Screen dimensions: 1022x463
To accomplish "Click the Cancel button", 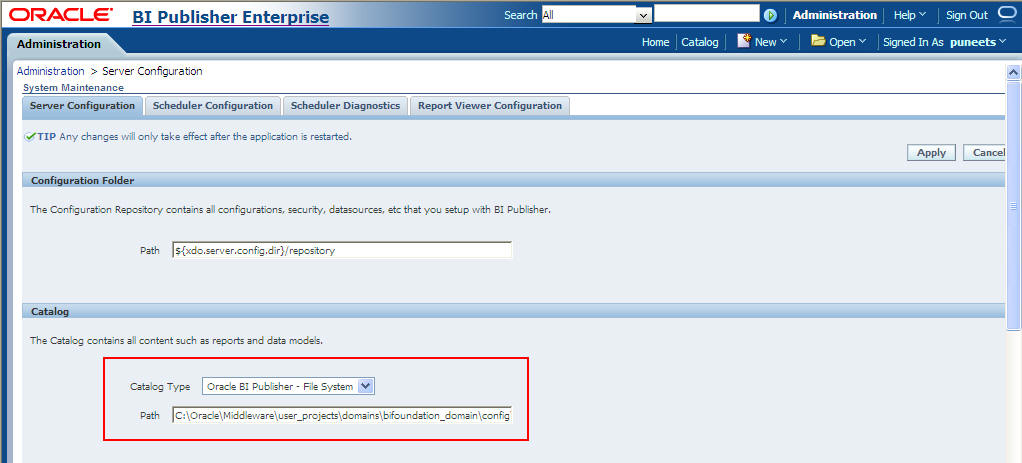I will (x=986, y=152).
